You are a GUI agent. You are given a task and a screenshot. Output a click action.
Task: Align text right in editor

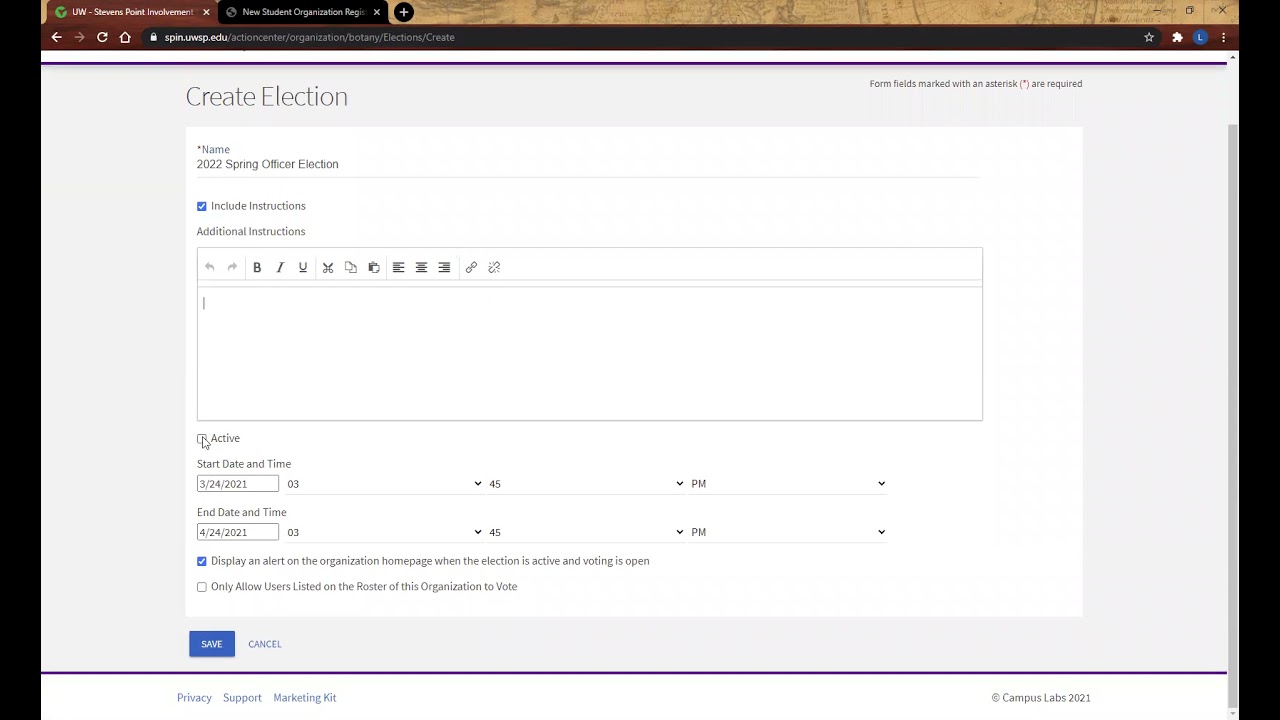tap(444, 267)
